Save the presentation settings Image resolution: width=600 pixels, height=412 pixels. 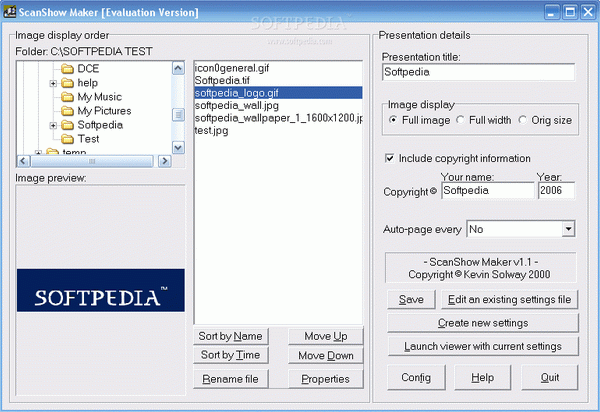[411, 300]
